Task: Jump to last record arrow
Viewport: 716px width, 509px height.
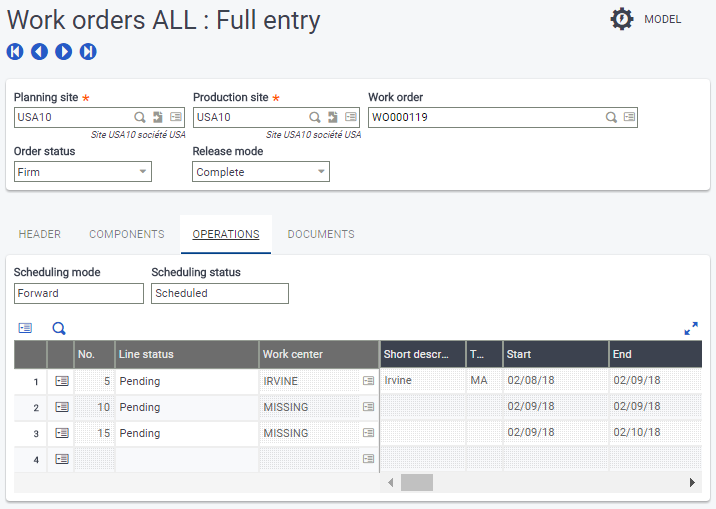Action: click(88, 51)
